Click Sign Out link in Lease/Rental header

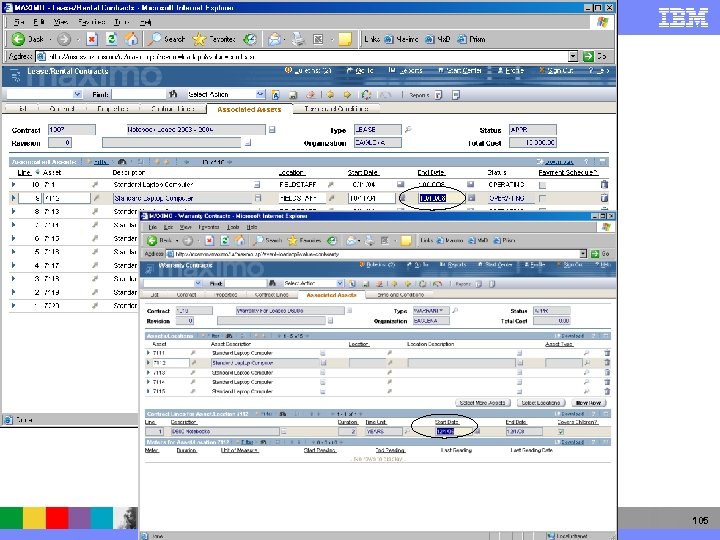point(556,71)
